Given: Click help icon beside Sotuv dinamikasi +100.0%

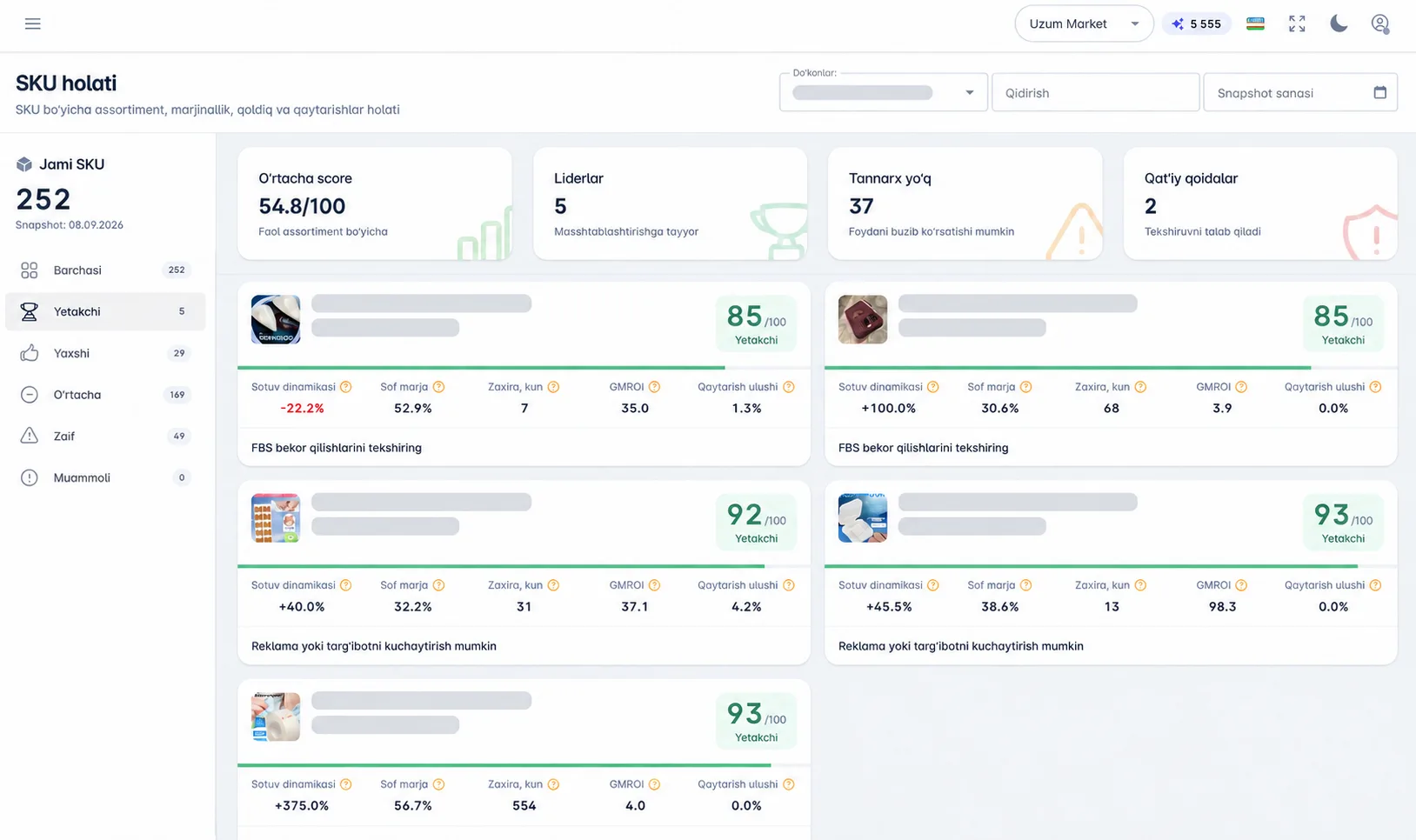Looking at the screenshot, I should (933, 387).
